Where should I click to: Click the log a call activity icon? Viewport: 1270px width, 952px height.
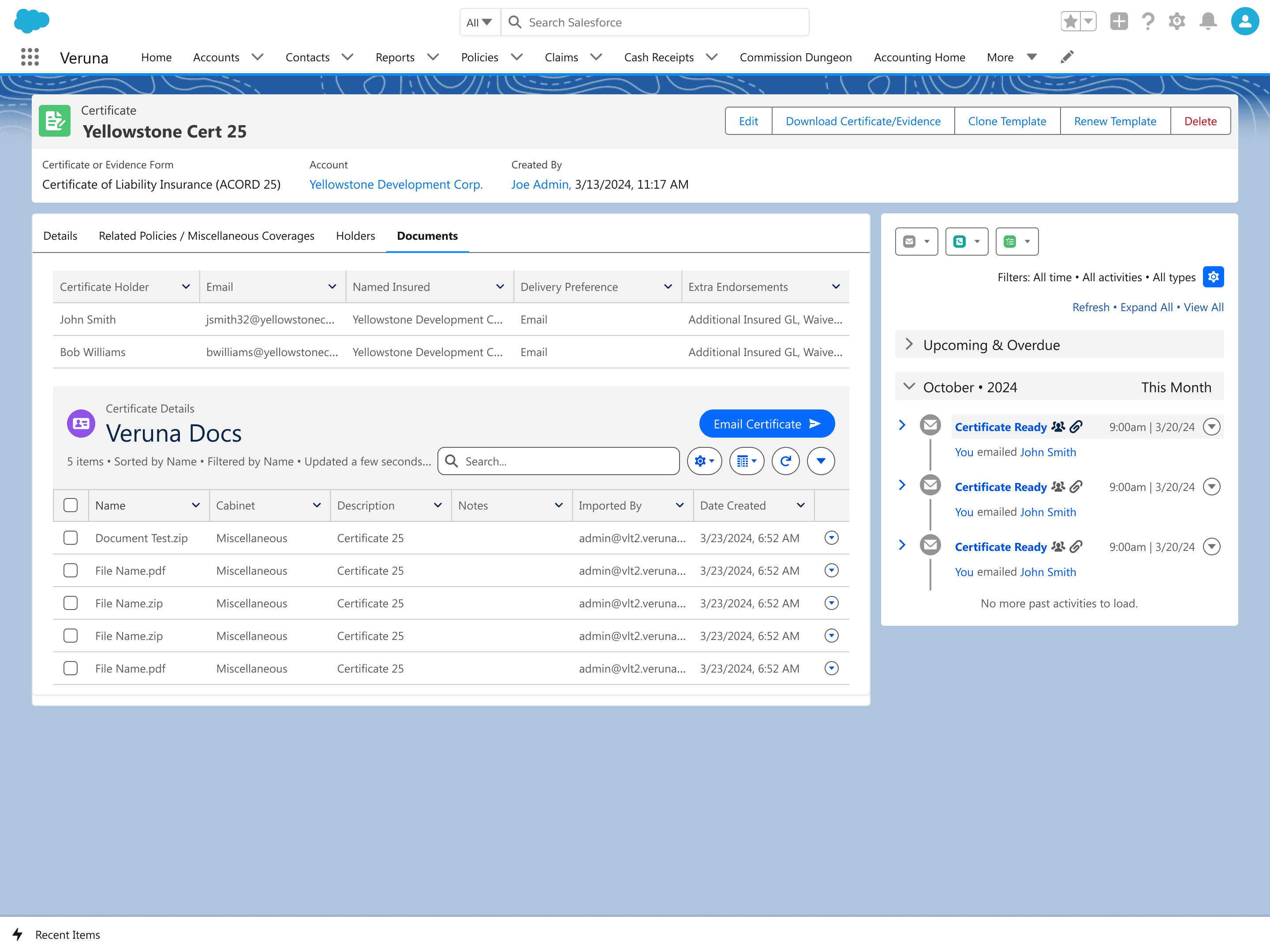point(960,242)
